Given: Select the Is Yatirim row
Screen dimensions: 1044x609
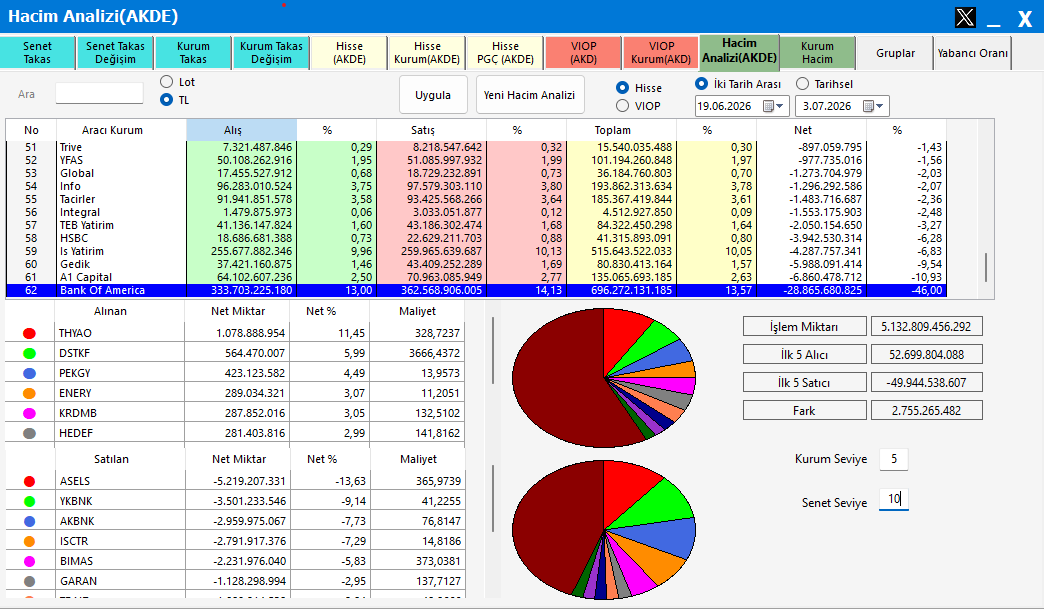Looking at the screenshot, I should point(476,251).
